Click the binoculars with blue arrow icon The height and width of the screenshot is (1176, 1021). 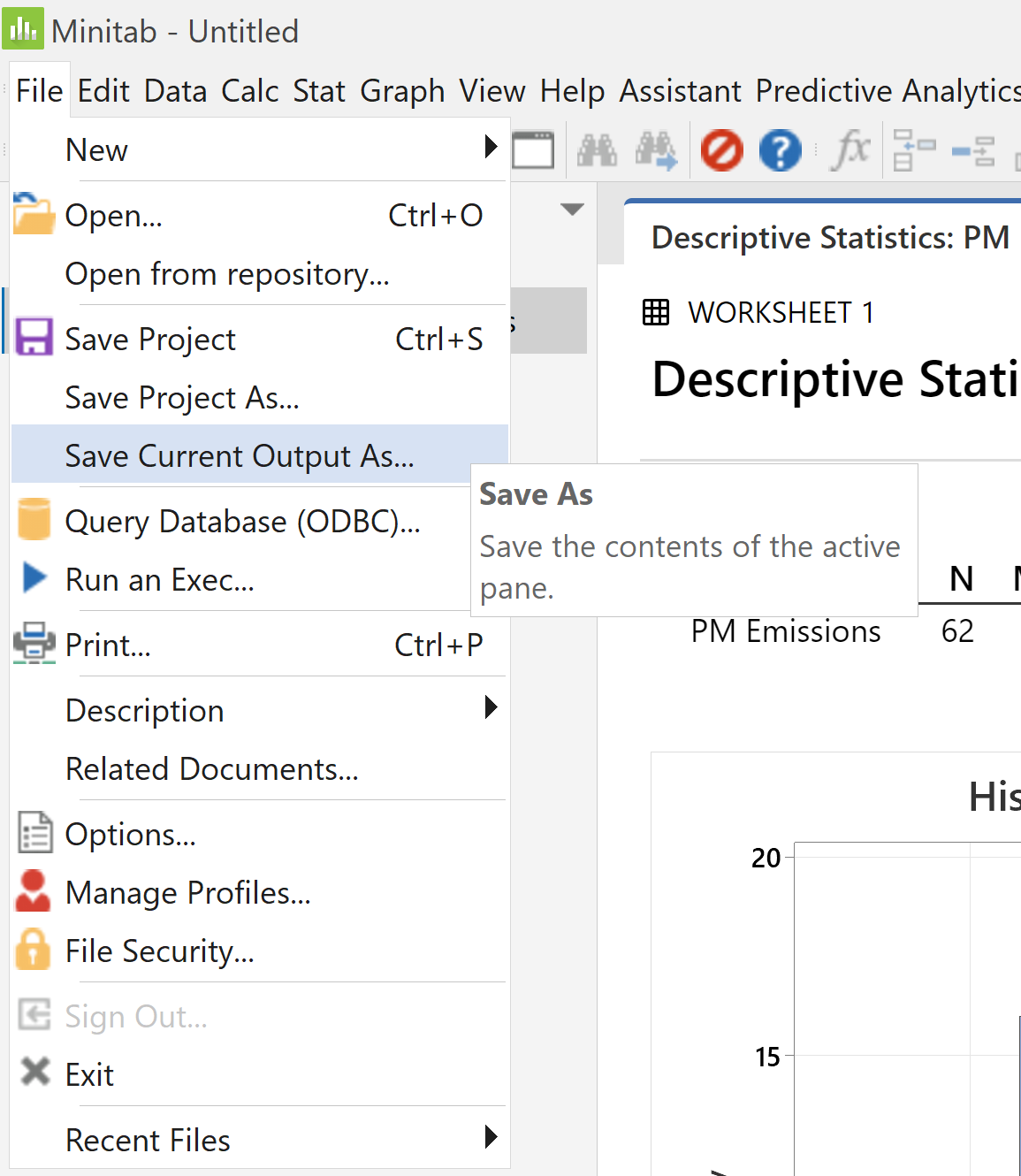pos(656,149)
